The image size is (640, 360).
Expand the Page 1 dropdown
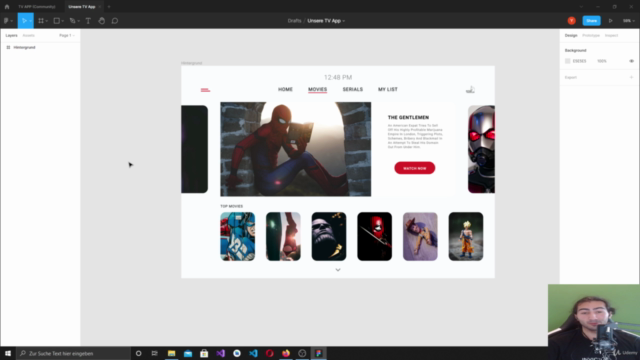(x=67, y=36)
